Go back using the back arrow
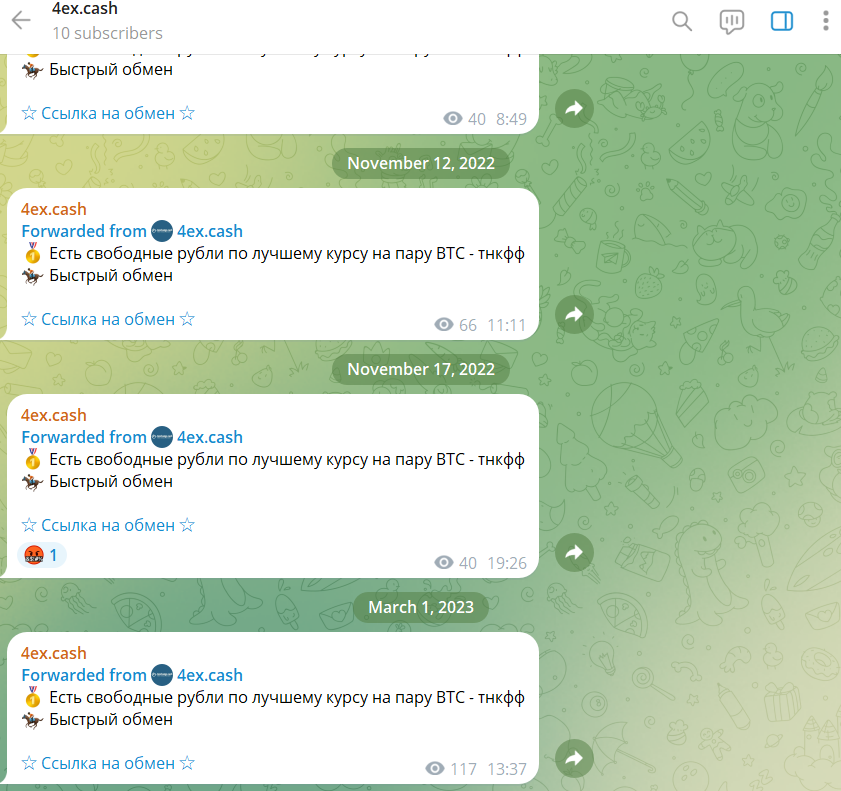841x791 pixels. point(21,20)
